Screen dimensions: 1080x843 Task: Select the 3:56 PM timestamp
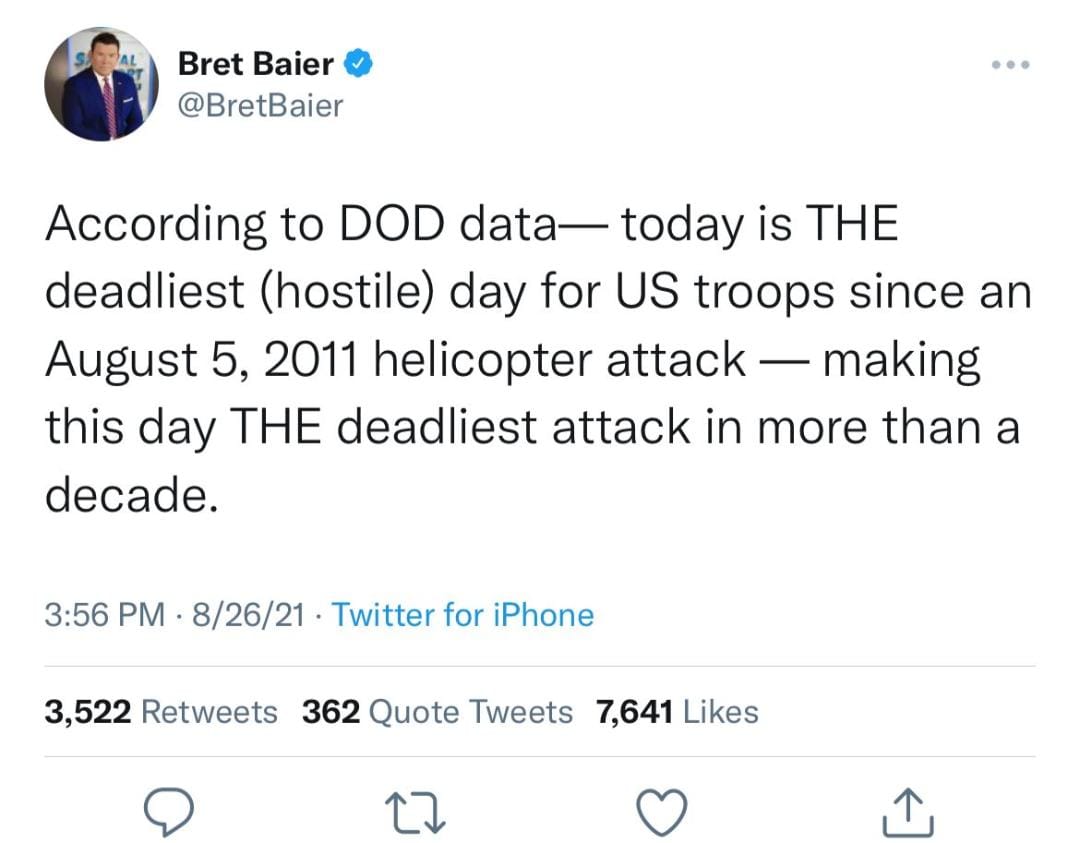pos(105,614)
